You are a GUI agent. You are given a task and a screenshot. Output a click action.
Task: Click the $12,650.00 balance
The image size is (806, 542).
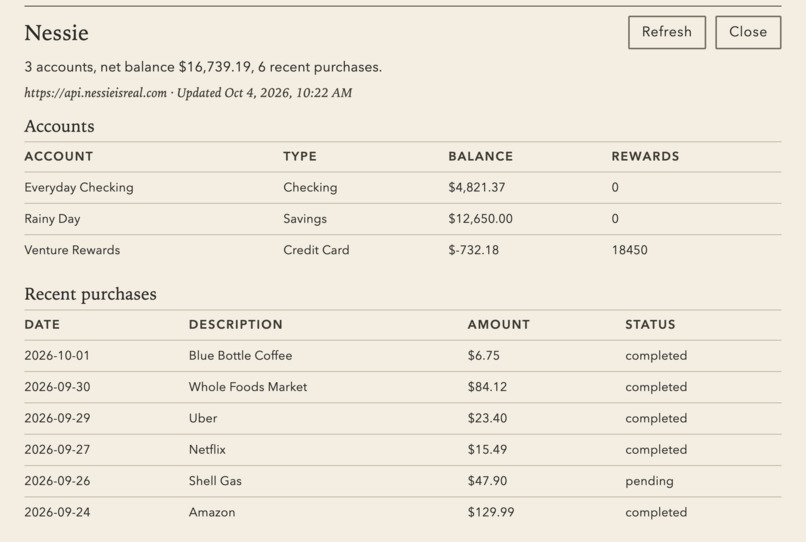point(480,219)
